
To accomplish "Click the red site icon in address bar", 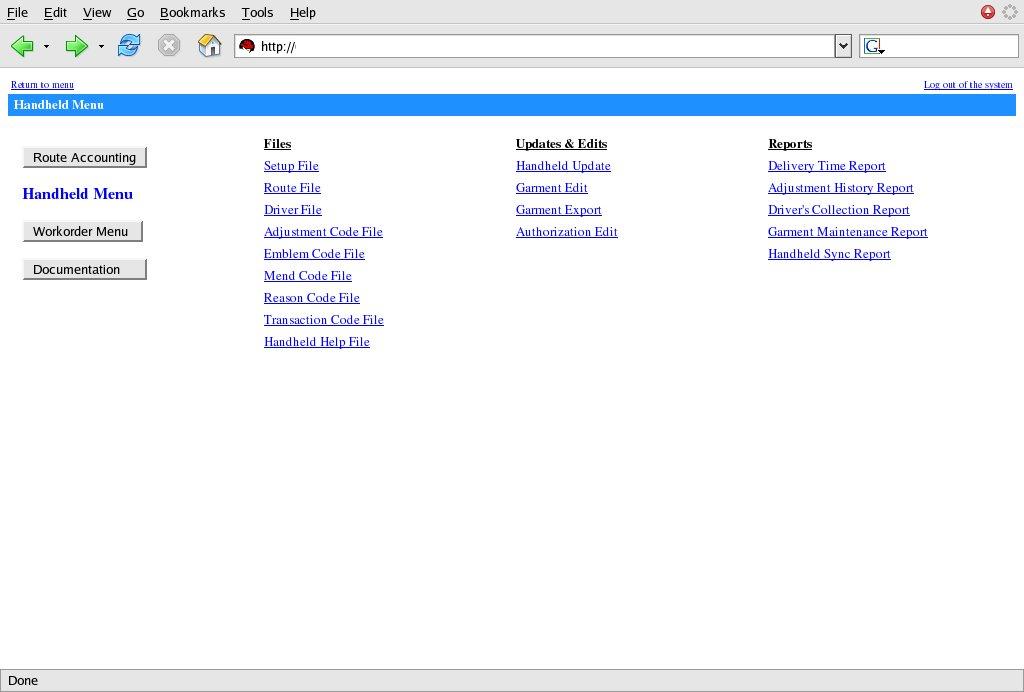I will pyautogui.click(x=247, y=46).
